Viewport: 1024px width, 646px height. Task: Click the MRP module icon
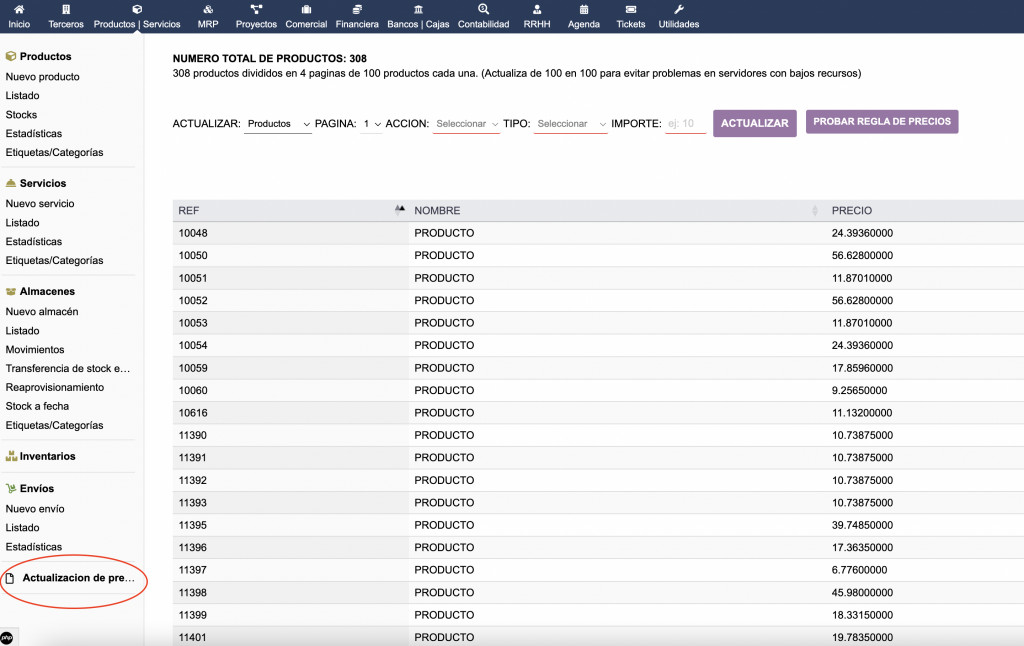[208, 9]
